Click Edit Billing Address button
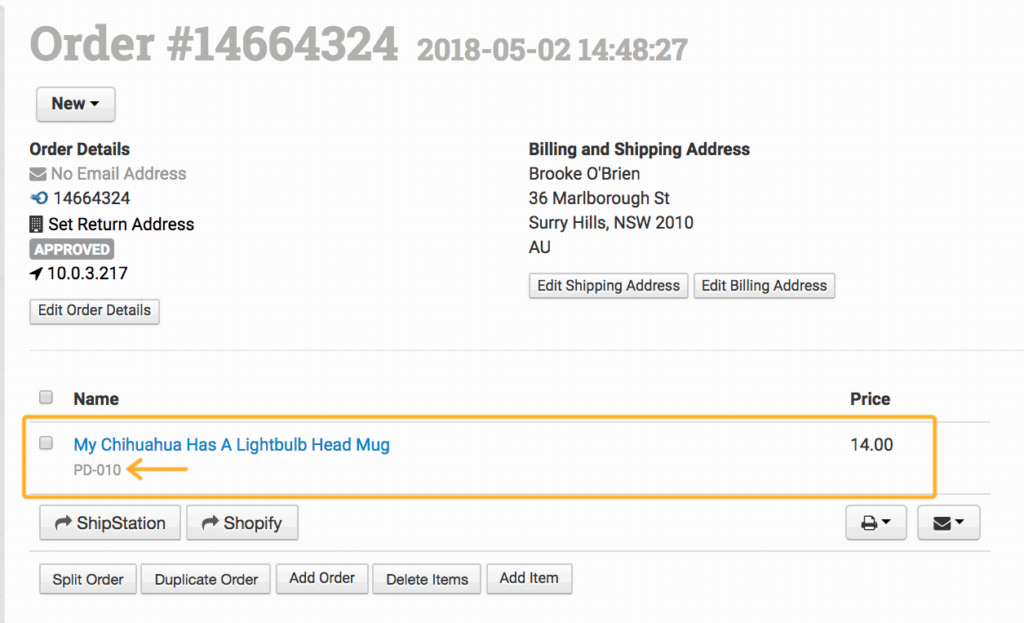 (764, 285)
